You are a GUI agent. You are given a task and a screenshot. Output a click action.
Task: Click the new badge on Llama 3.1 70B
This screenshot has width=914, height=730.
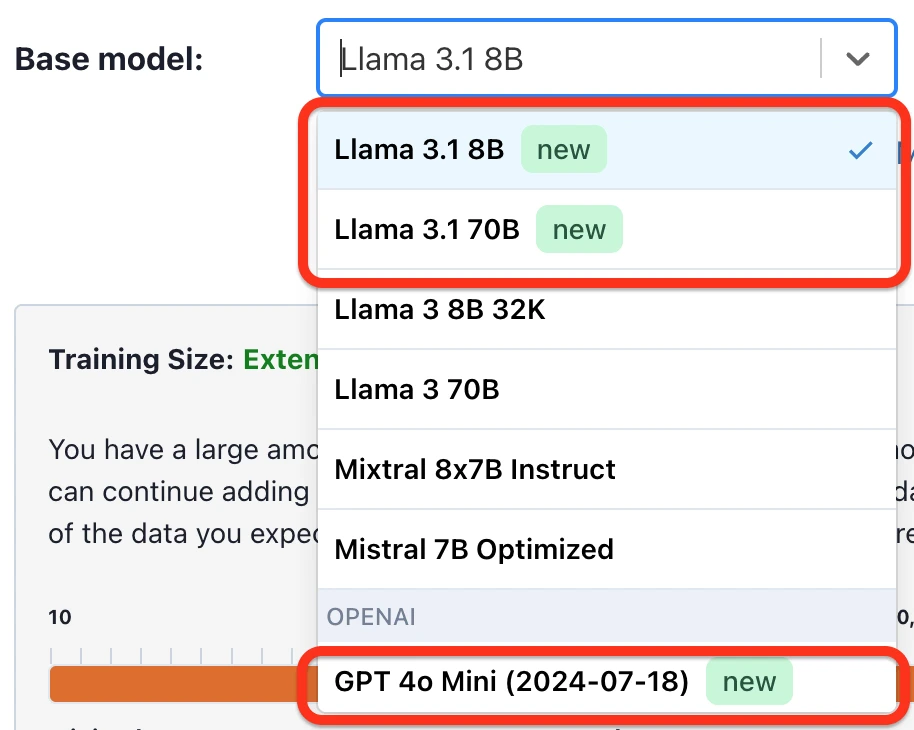pos(579,230)
